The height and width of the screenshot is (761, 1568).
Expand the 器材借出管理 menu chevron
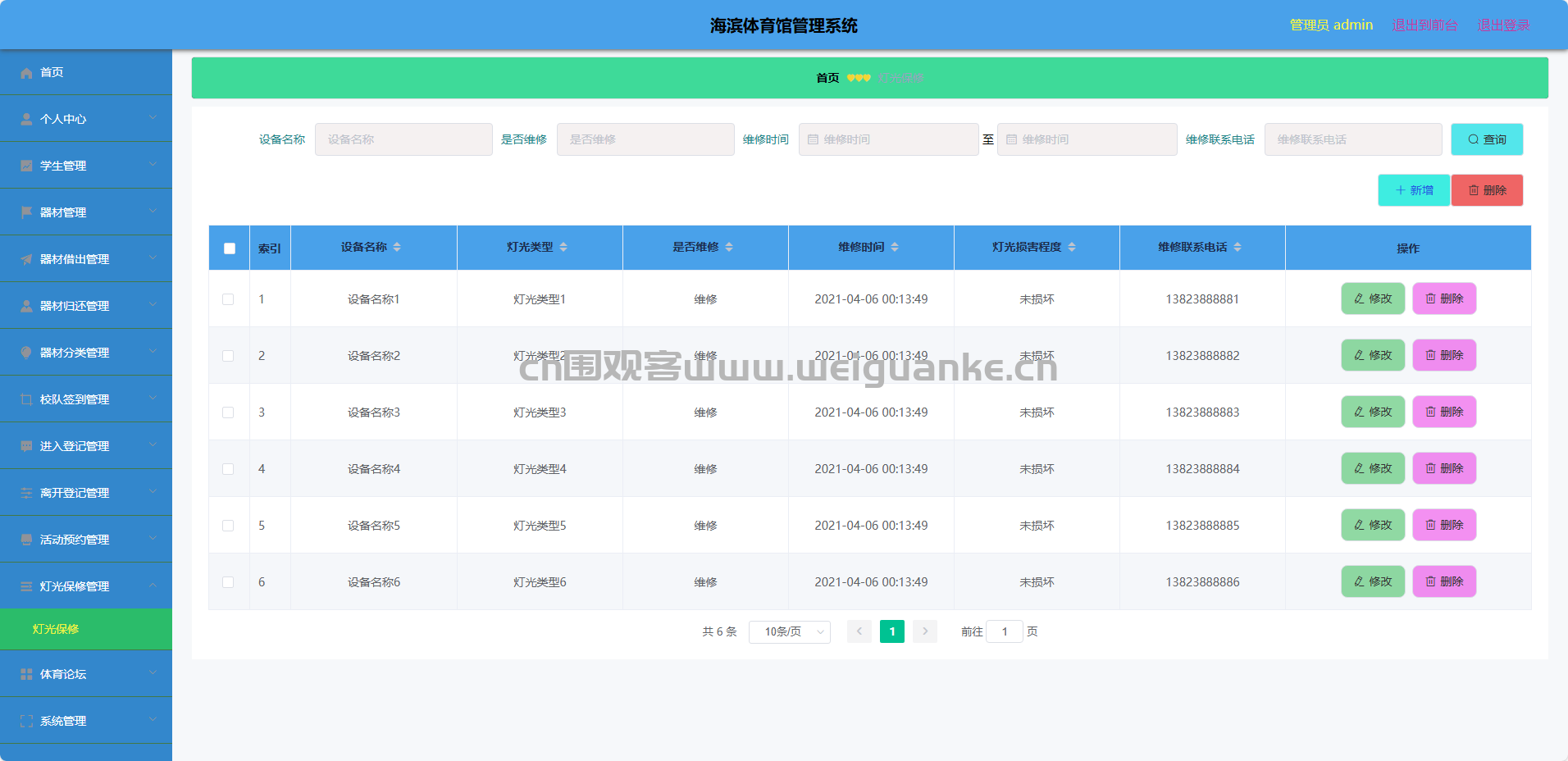coord(153,258)
